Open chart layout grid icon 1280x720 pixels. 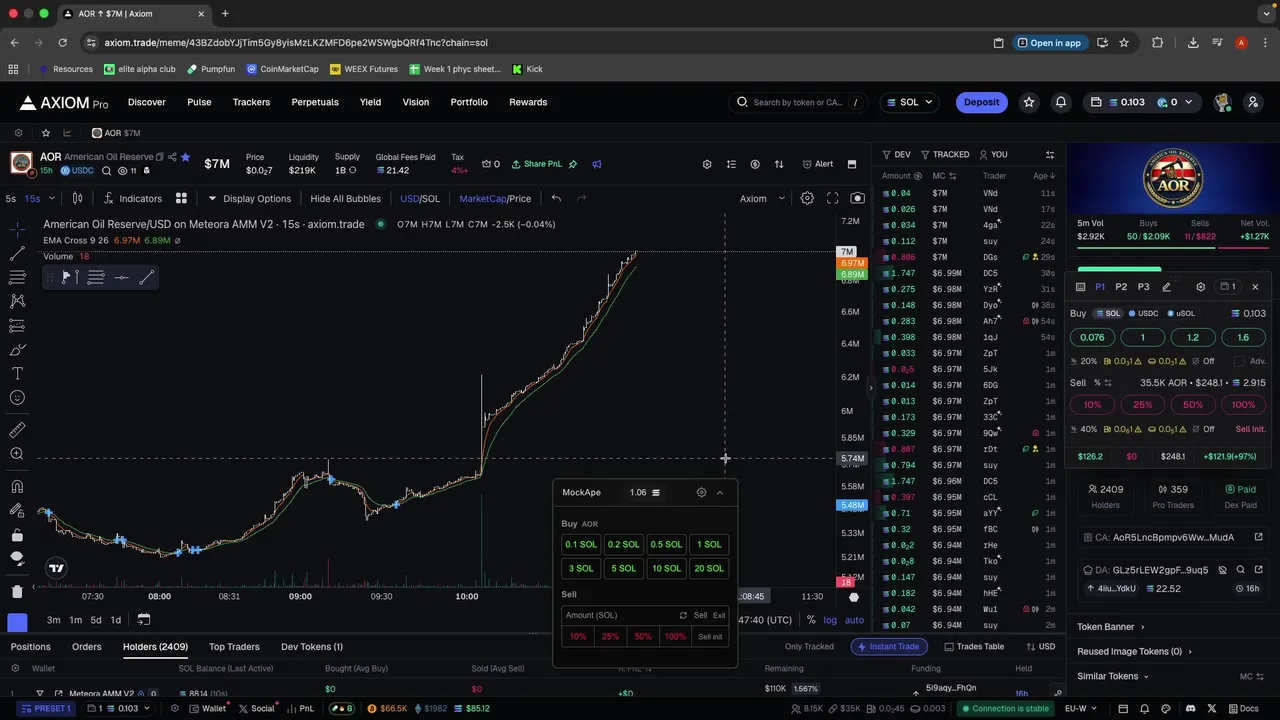(x=181, y=198)
